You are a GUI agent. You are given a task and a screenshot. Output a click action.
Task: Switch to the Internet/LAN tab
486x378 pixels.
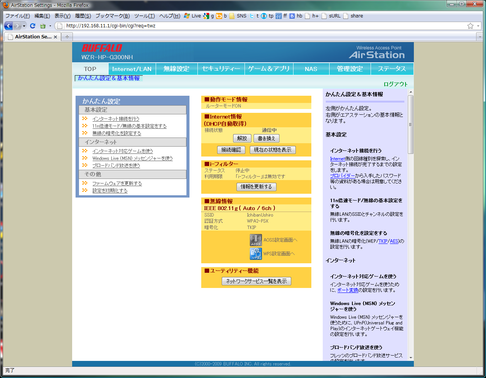pos(132,69)
